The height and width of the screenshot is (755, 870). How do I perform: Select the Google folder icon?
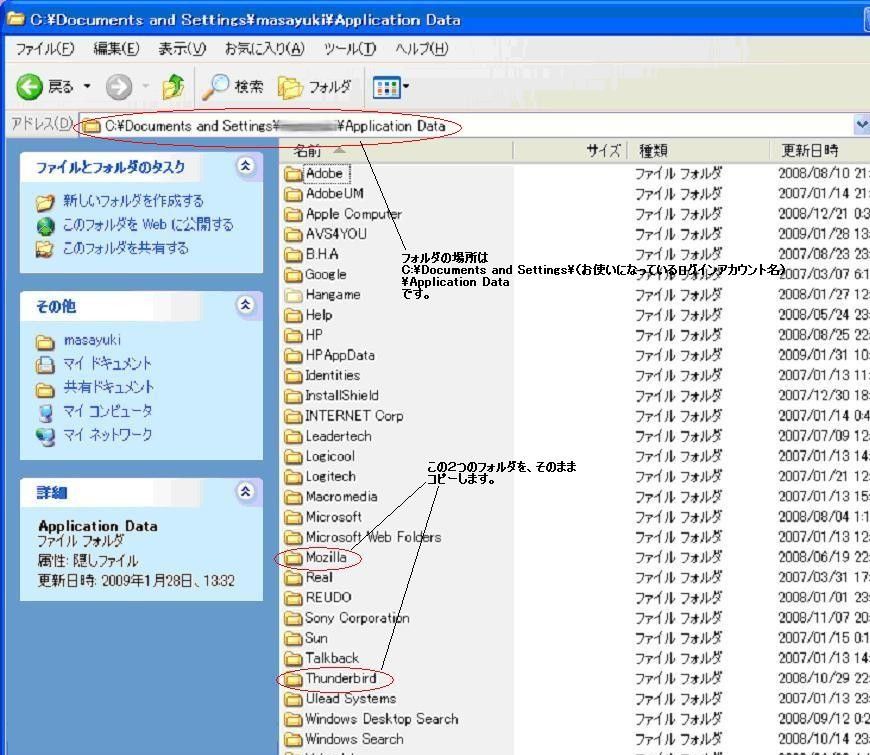click(x=294, y=275)
